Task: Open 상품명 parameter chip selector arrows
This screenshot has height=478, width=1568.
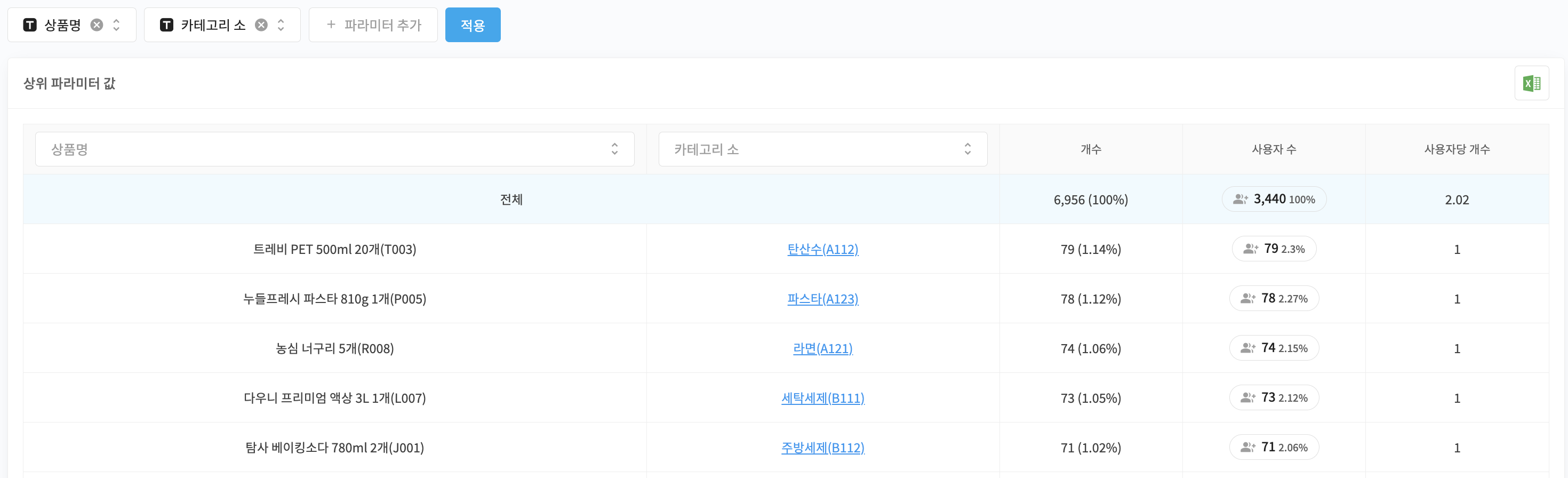Action: (116, 25)
